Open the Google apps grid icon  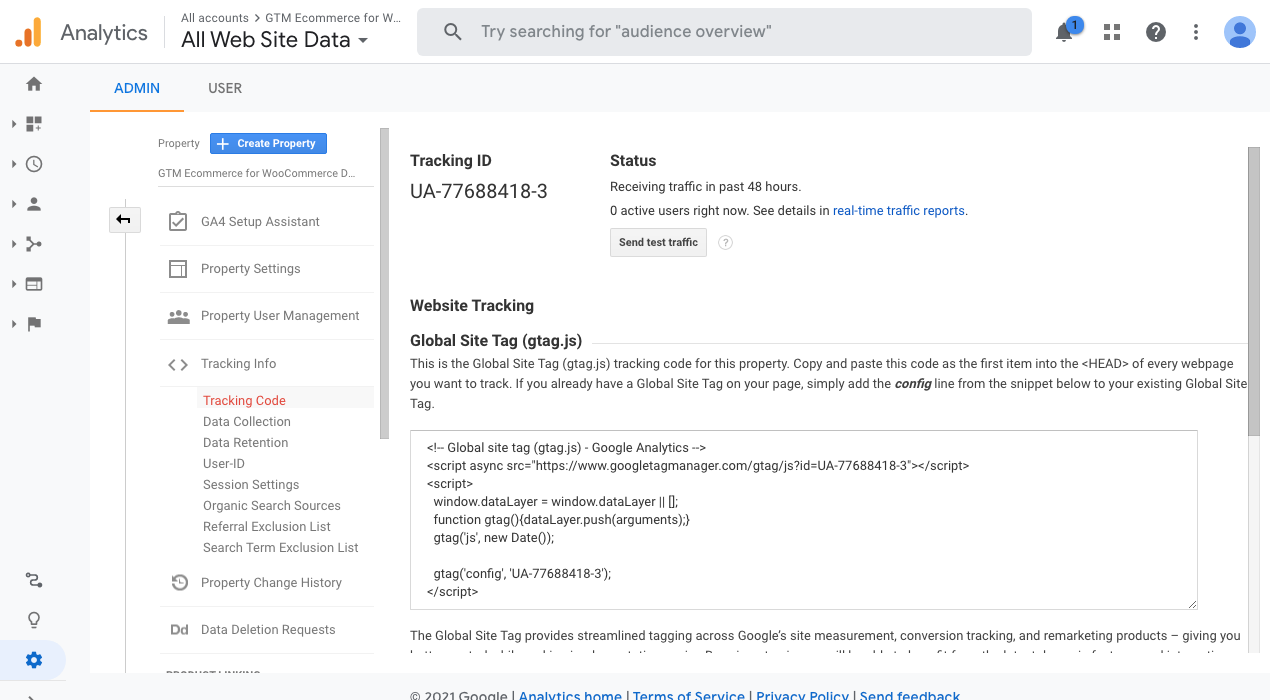[1112, 32]
